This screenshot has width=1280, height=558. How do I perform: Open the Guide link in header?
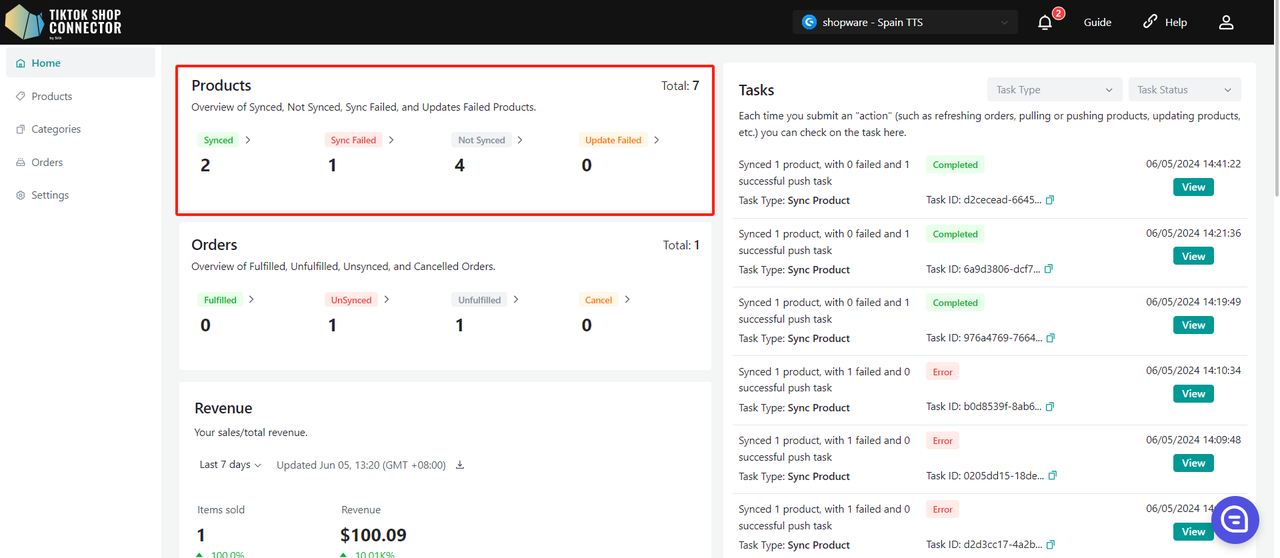click(x=1097, y=22)
